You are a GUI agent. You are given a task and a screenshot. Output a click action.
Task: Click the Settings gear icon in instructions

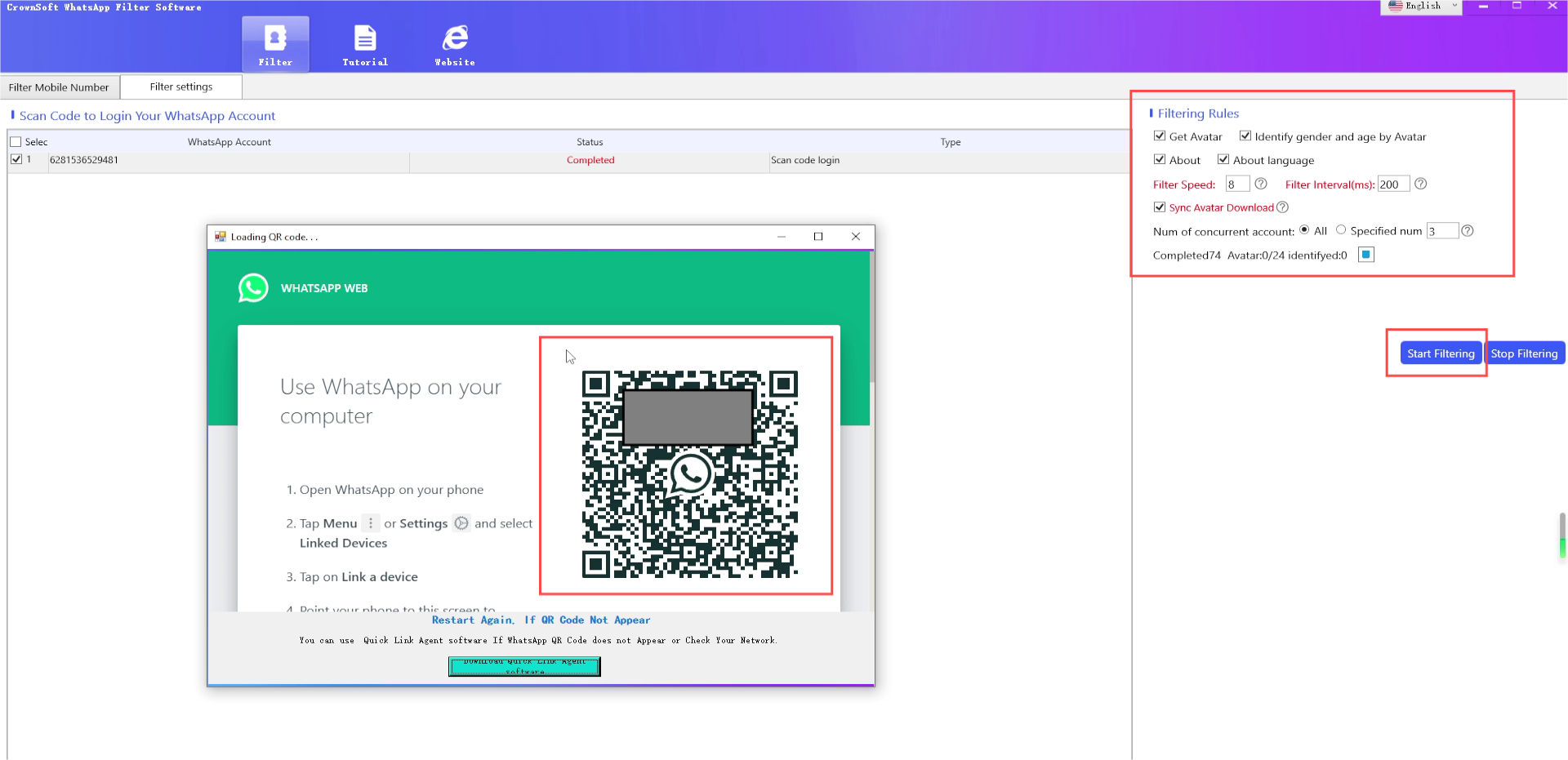461,523
